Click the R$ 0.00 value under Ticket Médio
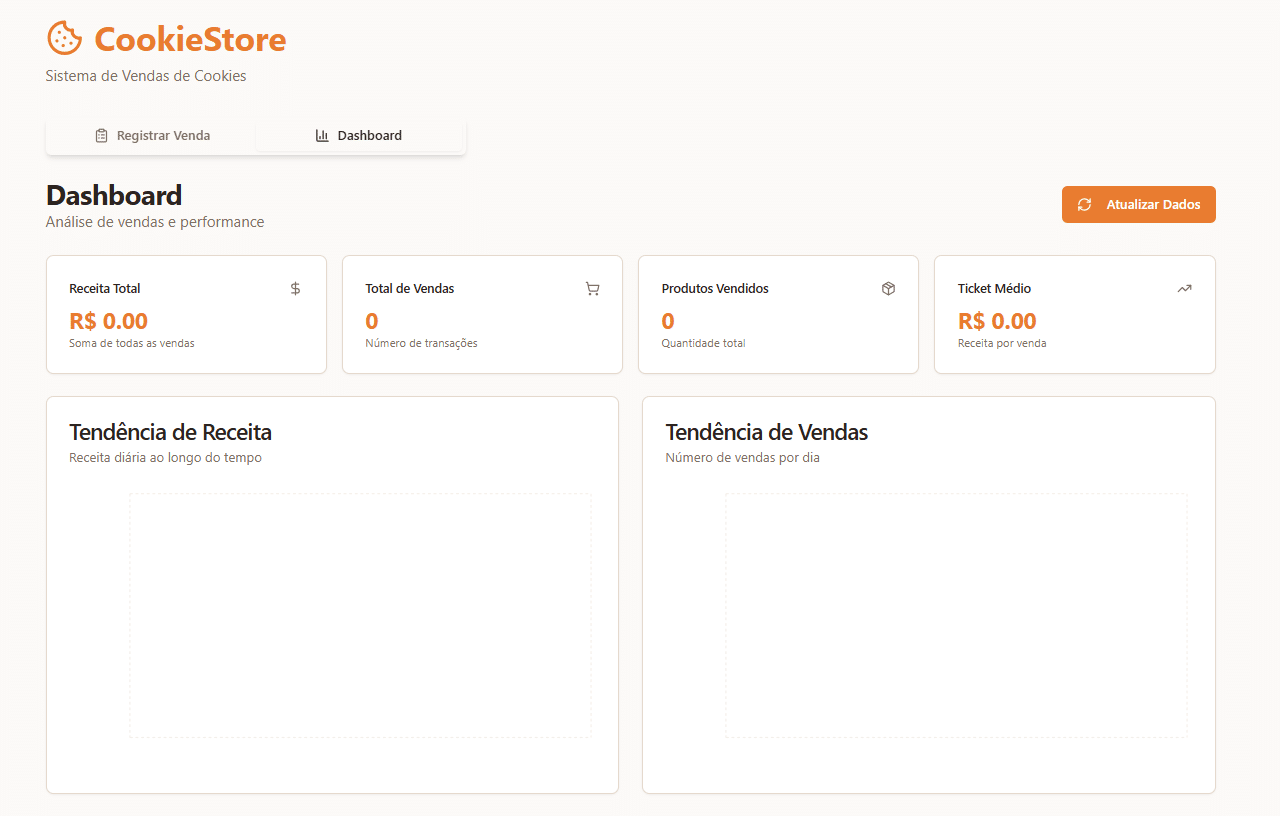Screen dimensions: 1280x816 pos(997,321)
